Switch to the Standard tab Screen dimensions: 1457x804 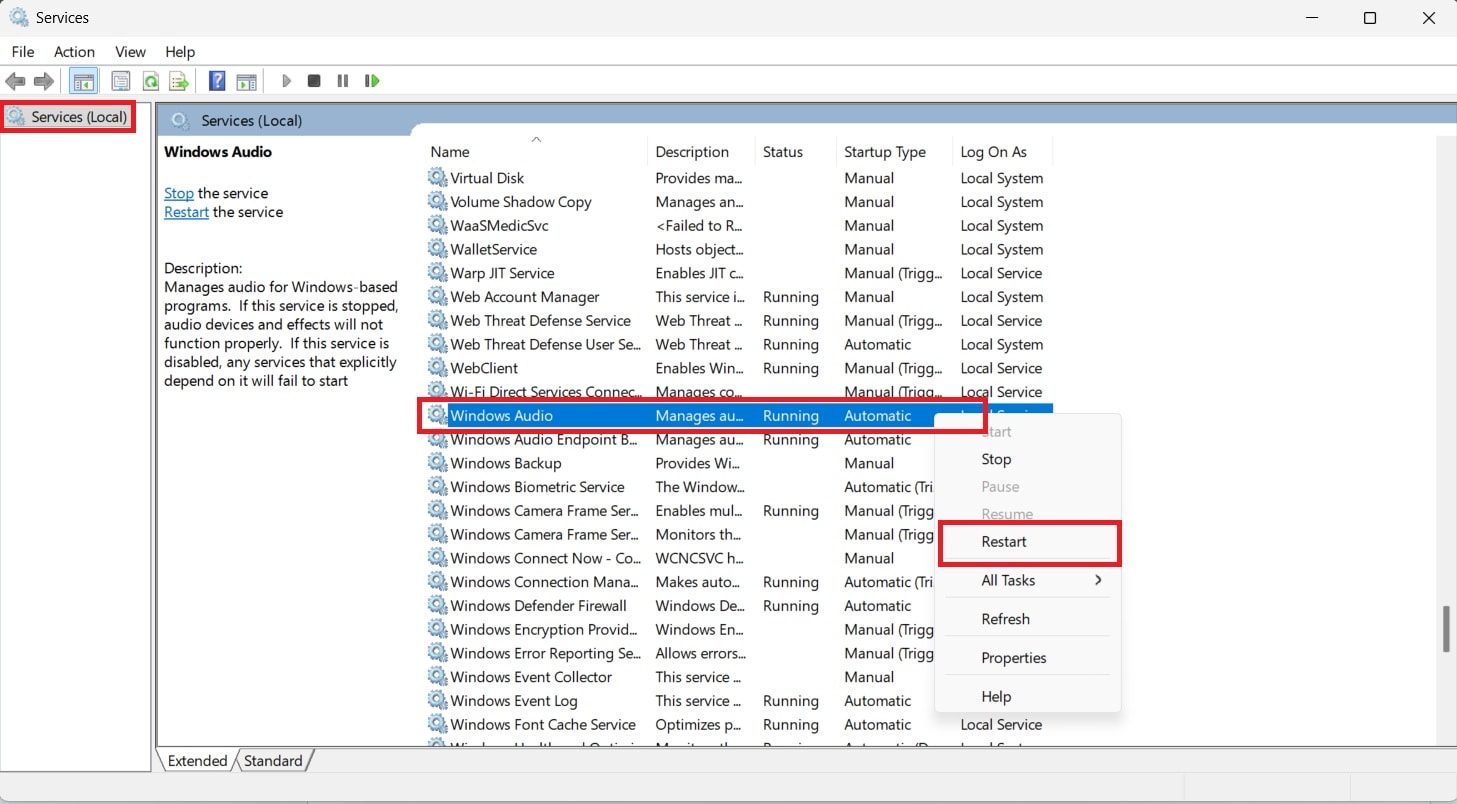pyautogui.click(x=273, y=760)
